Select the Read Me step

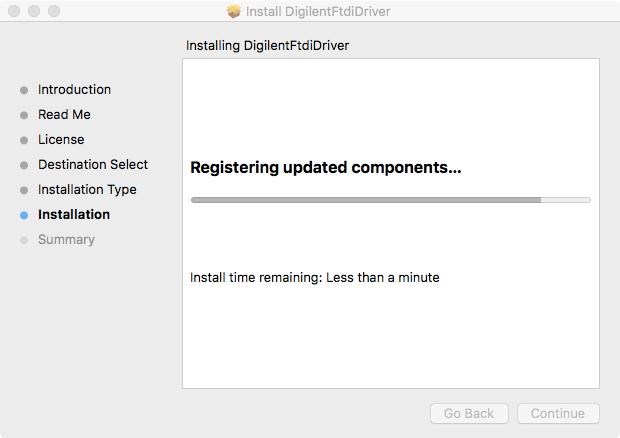click(x=64, y=115)
